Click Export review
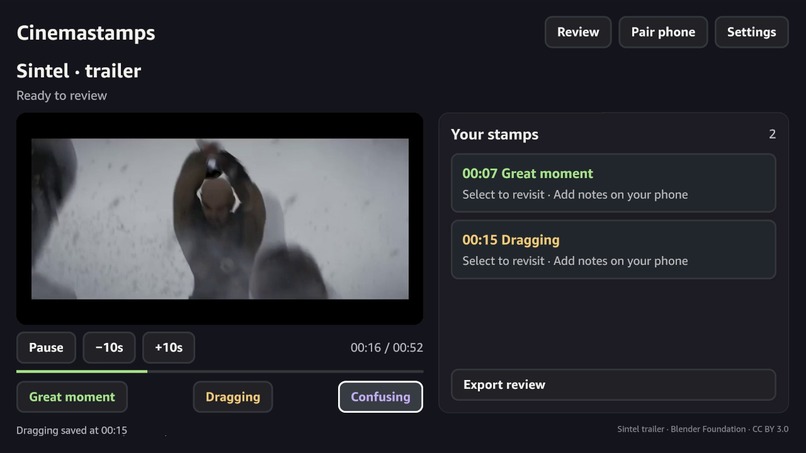This screenshot has width=806, height=453. (x=613, y=385)
